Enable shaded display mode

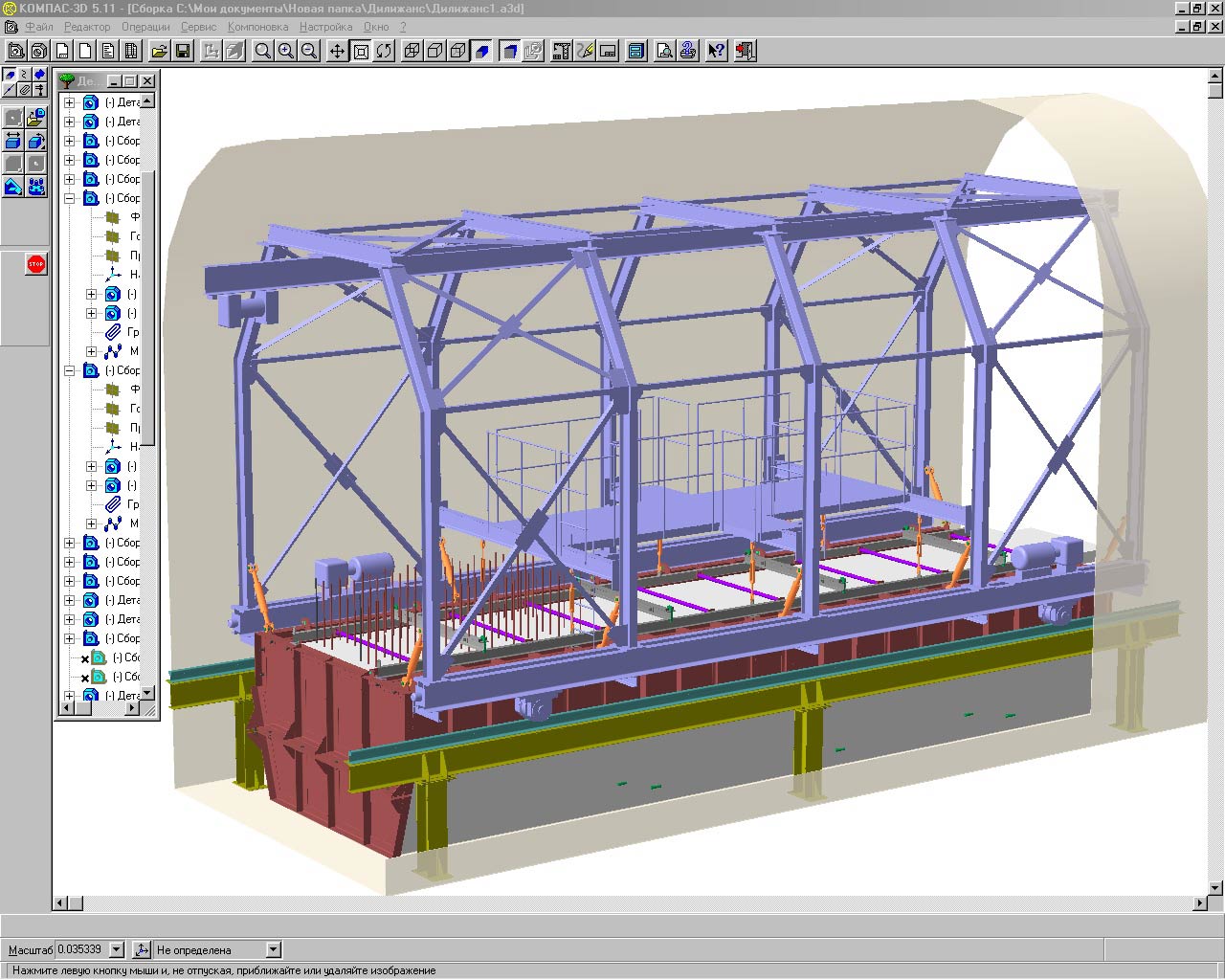click(482, 51)
